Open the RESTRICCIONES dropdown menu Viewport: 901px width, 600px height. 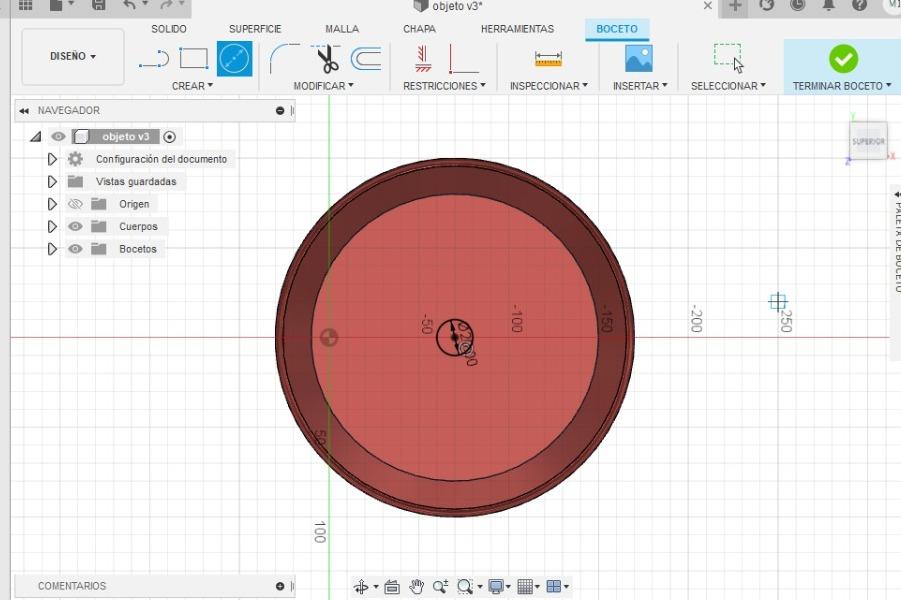tap(444, 86)
